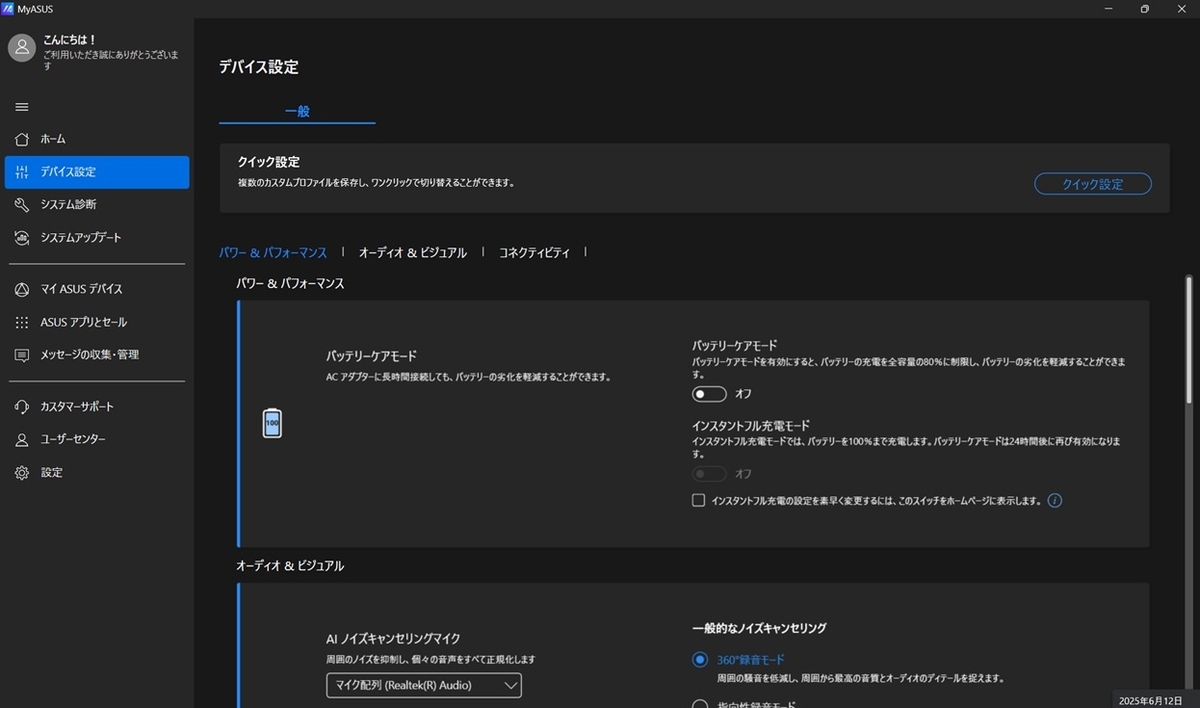The width and height of the screenshot is (1200, 708).
Task: Click the vertical scrollbar on the right
Action: 1188,340
